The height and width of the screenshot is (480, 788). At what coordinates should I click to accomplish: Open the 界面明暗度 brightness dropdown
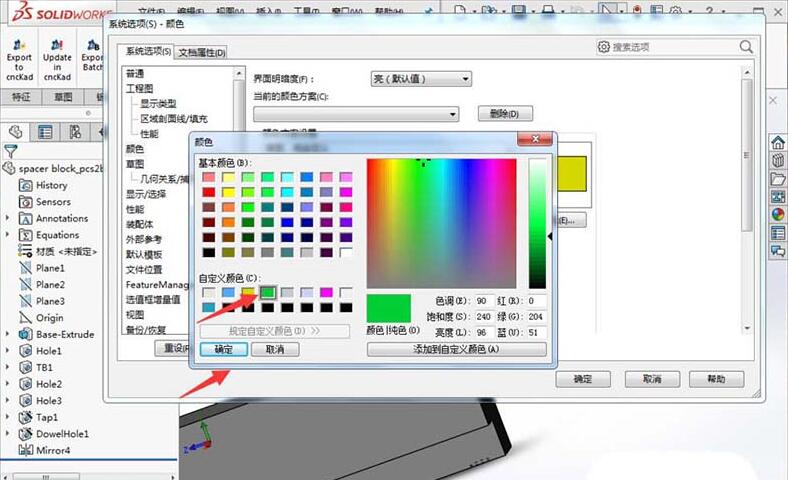pos(421,79)
